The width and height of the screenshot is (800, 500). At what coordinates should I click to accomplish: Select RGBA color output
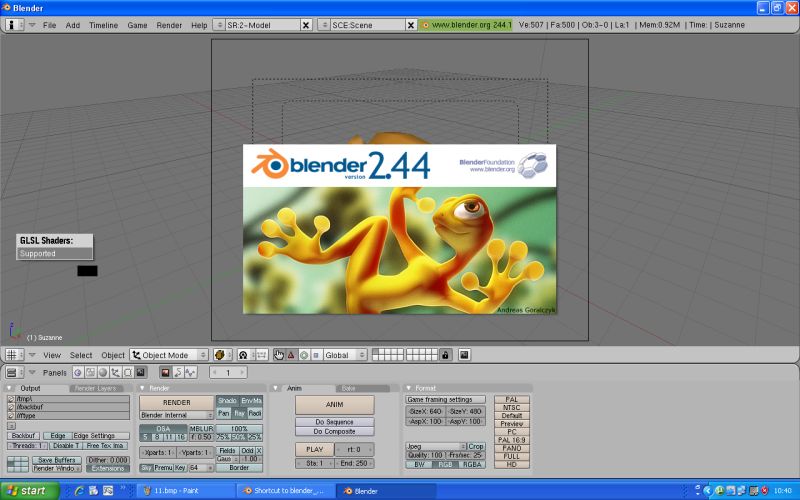[x=471, y=464]
